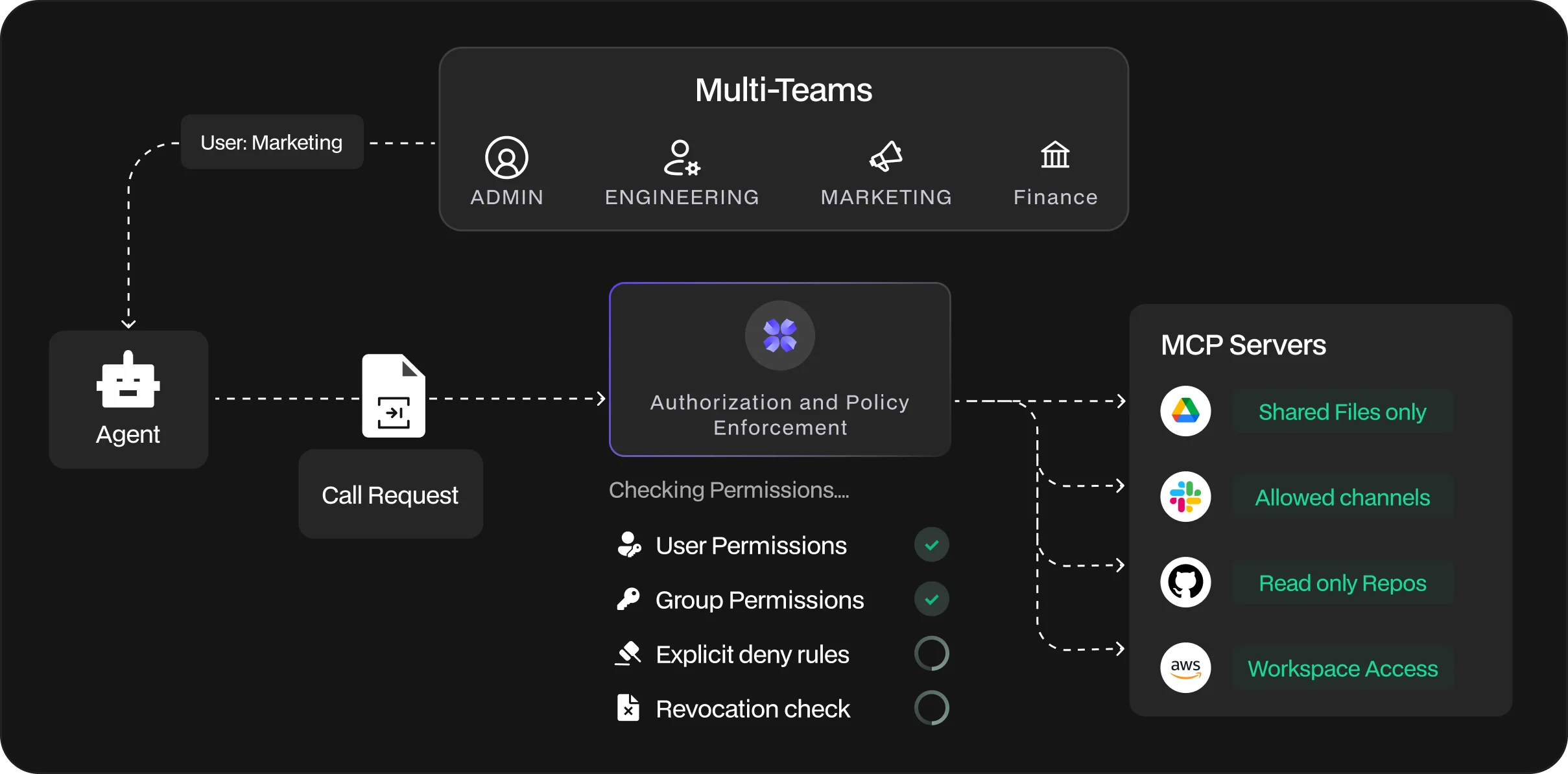The height and width of the screenshot is (774, 1568).
Task: Click the Allowed channels badge
Action: coord(1342,497)
